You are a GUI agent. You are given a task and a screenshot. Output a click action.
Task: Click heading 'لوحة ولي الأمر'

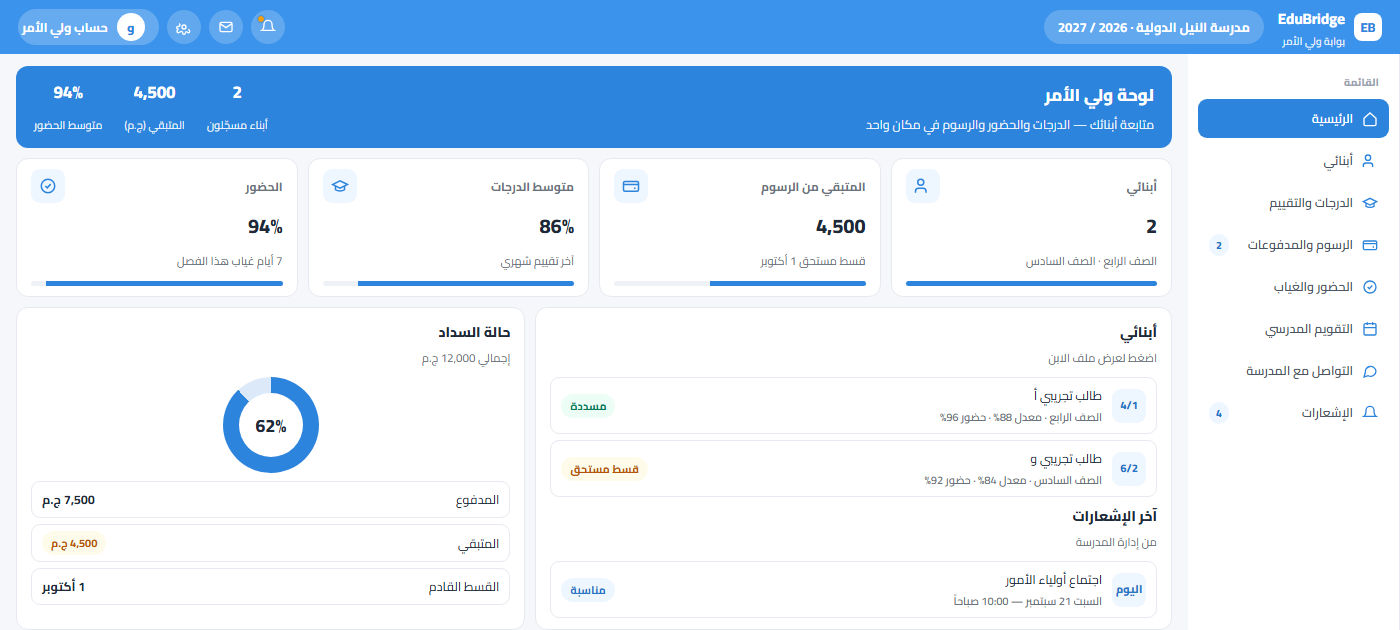coord(1099,96)
